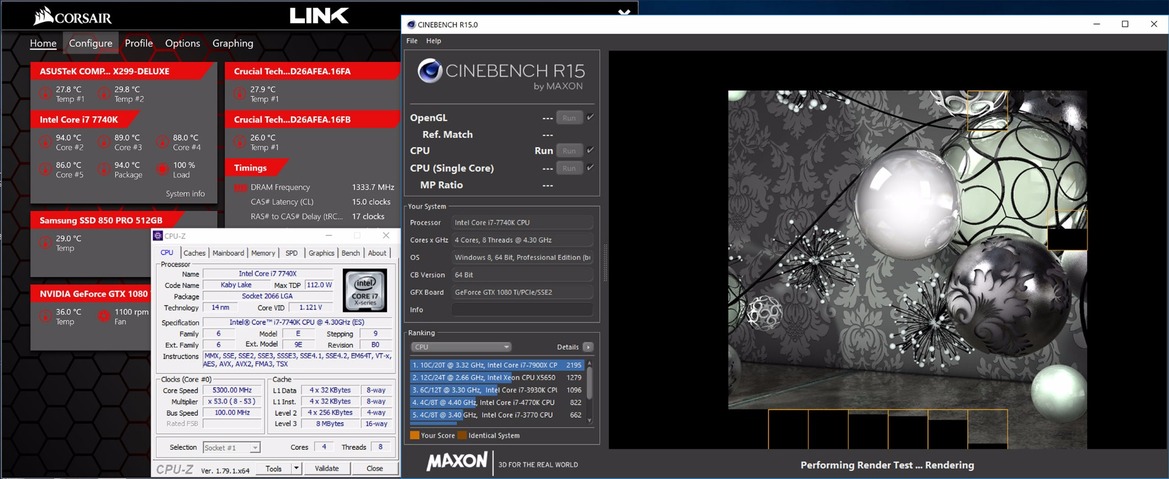Switch to Home tab in Corsair Link
Screen dimensions: 1169x479
(x=43, y=43)
